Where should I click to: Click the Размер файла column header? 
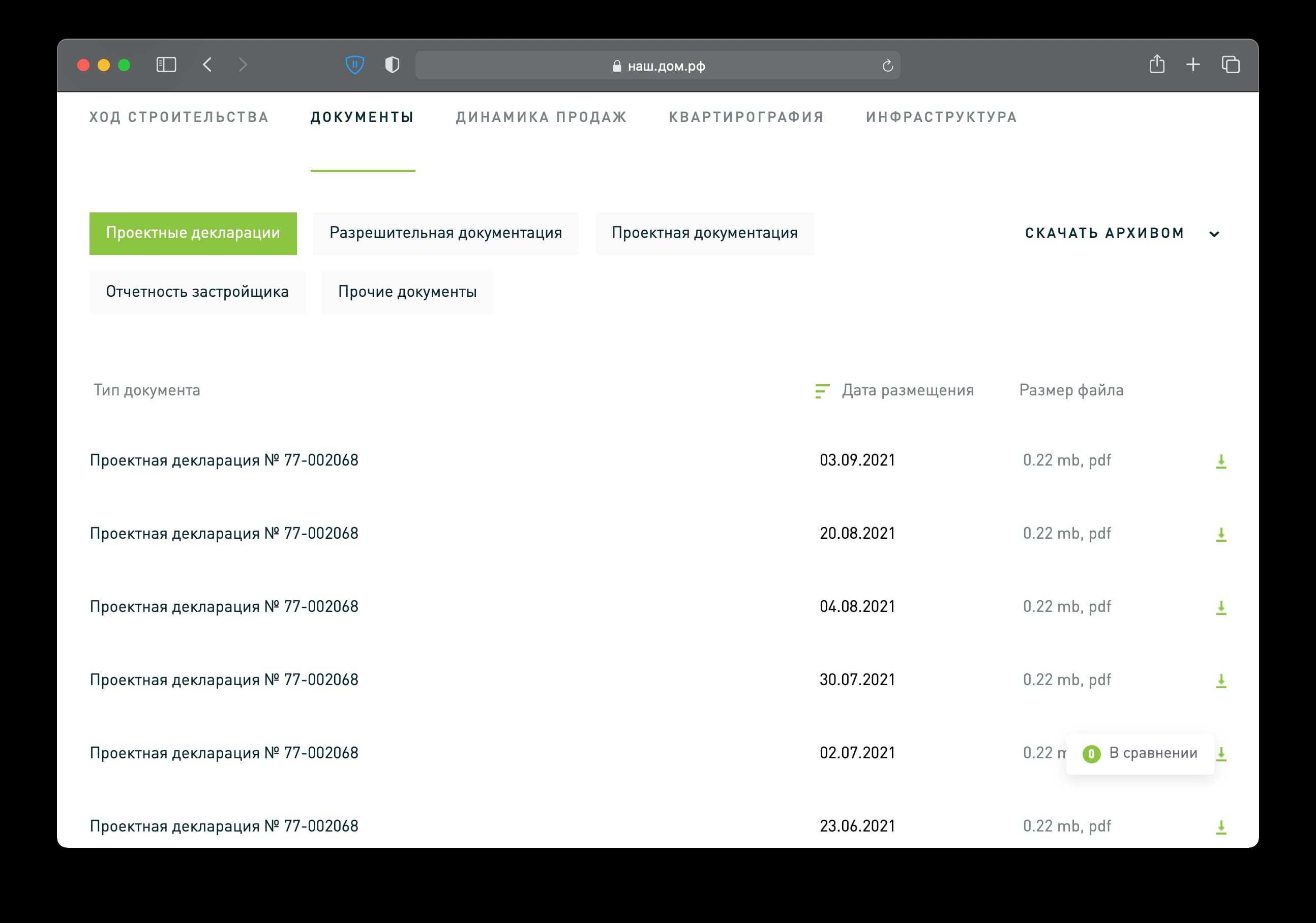point(1071,391)
